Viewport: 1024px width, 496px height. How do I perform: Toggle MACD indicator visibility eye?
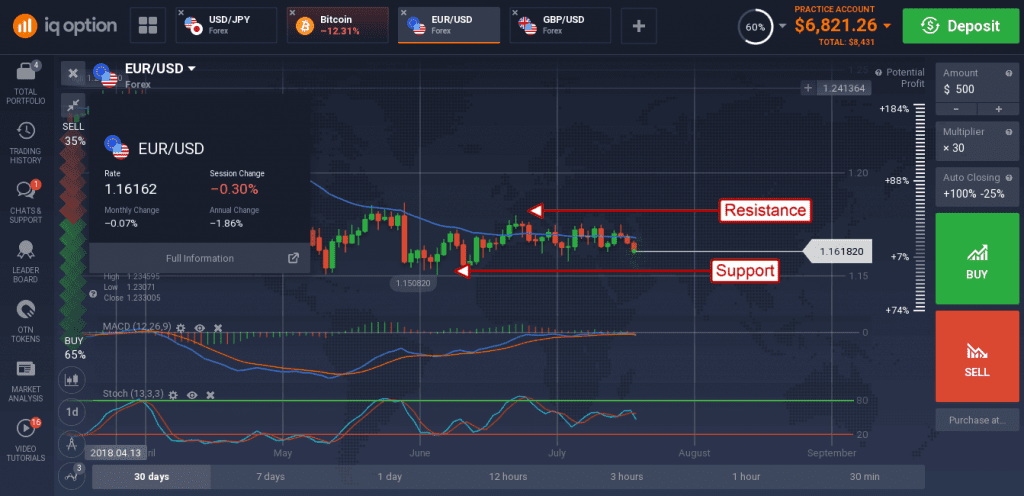click(x=200, y=327)
